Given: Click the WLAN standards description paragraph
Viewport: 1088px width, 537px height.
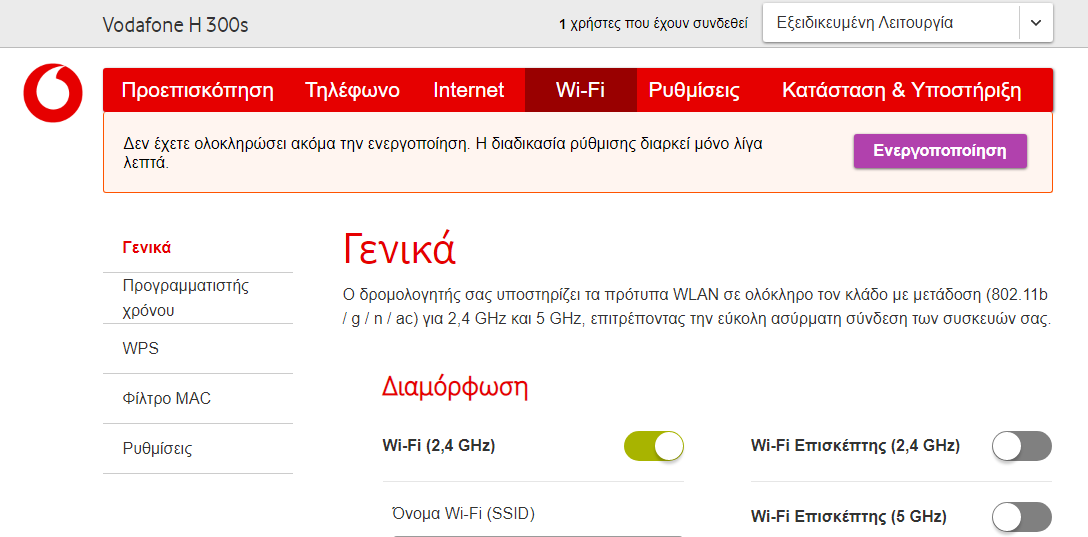Looking at the screenshot, I should coord(697,307).
